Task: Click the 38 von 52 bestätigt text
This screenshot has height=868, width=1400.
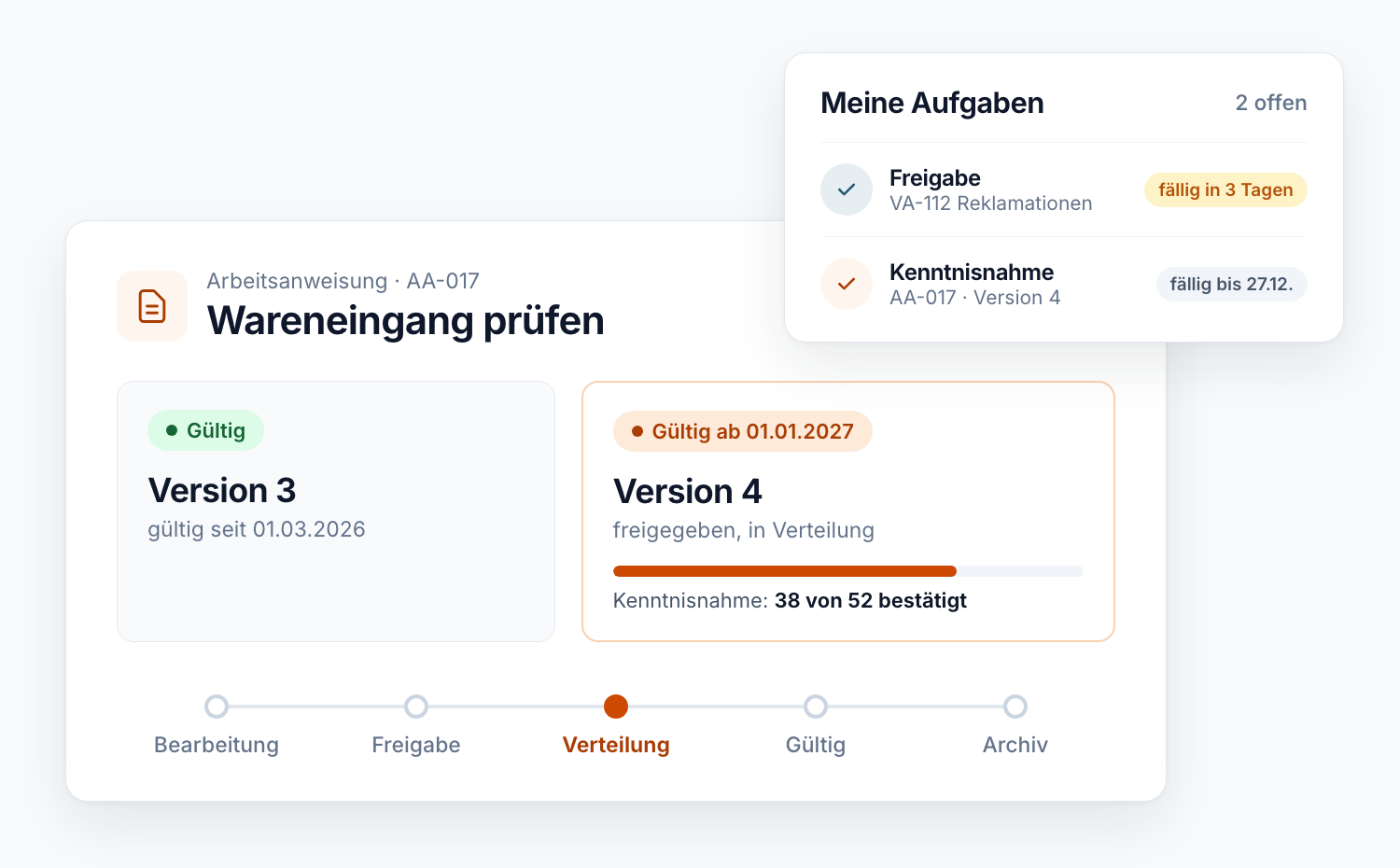Action: [871, 600]
